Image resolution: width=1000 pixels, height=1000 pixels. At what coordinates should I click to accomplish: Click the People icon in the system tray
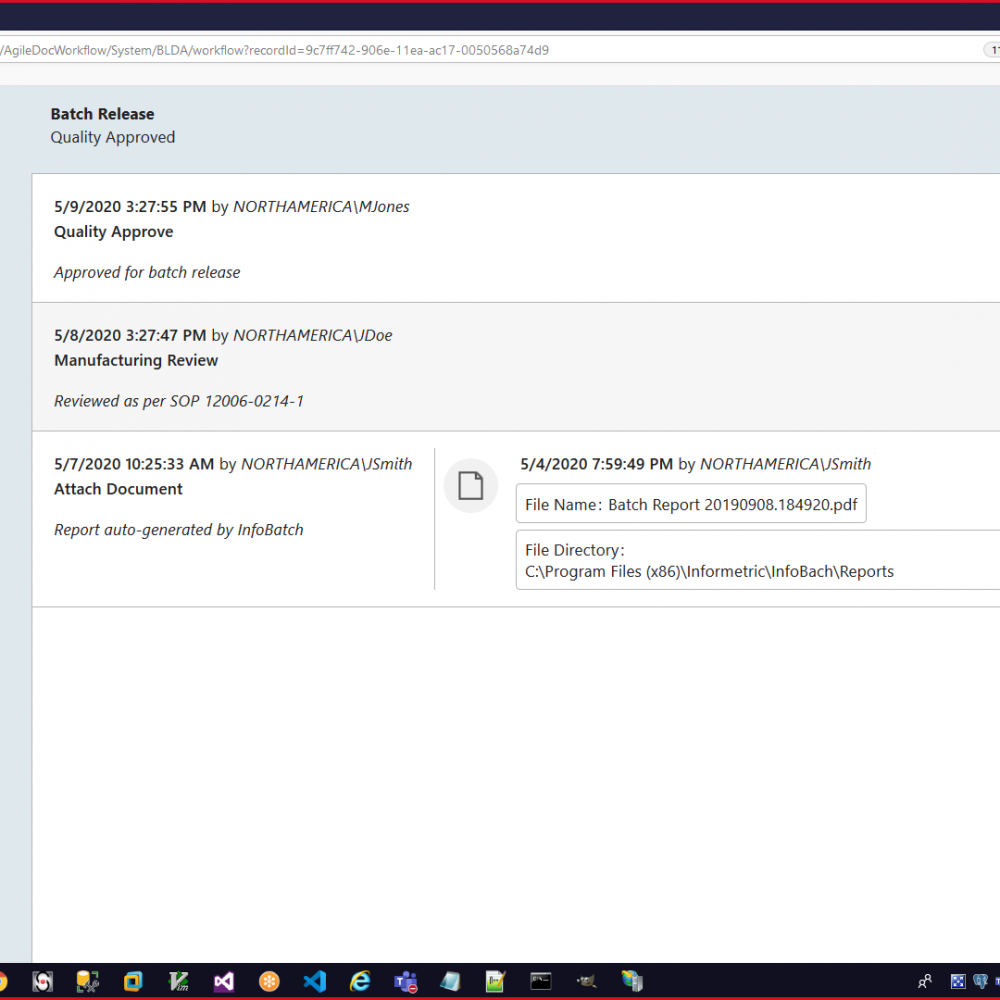coord(925,981)
